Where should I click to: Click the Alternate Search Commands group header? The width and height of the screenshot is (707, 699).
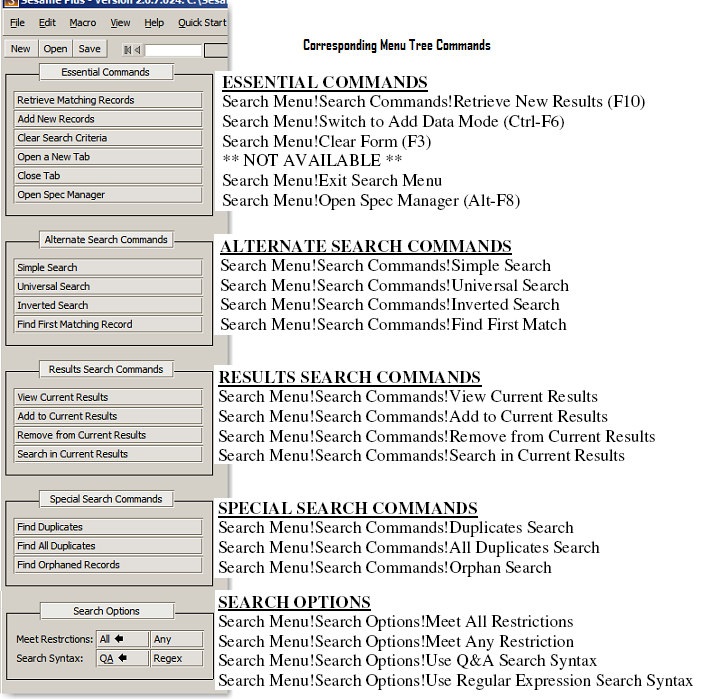[106, 239]
